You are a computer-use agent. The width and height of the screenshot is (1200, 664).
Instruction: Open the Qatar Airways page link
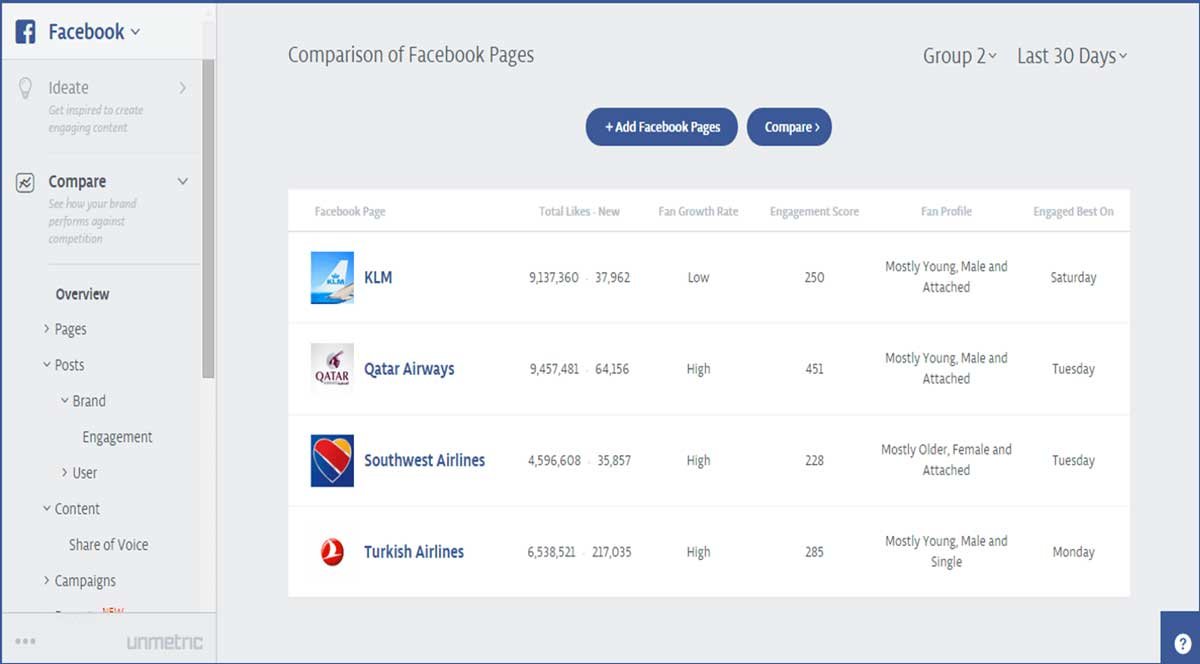pyautogui.click(x=409, y=369)
